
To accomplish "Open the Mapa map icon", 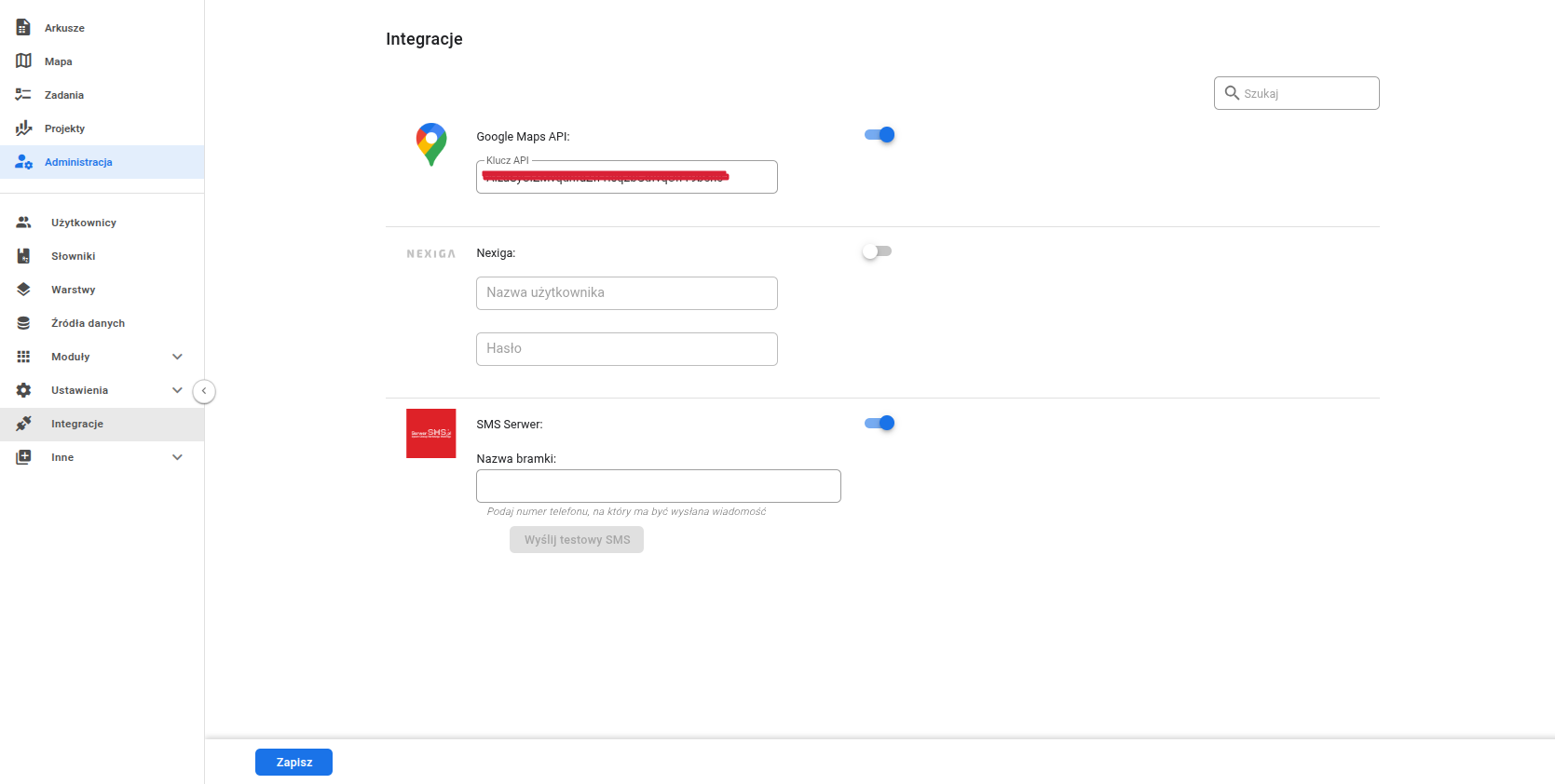I will click(23, 61).
